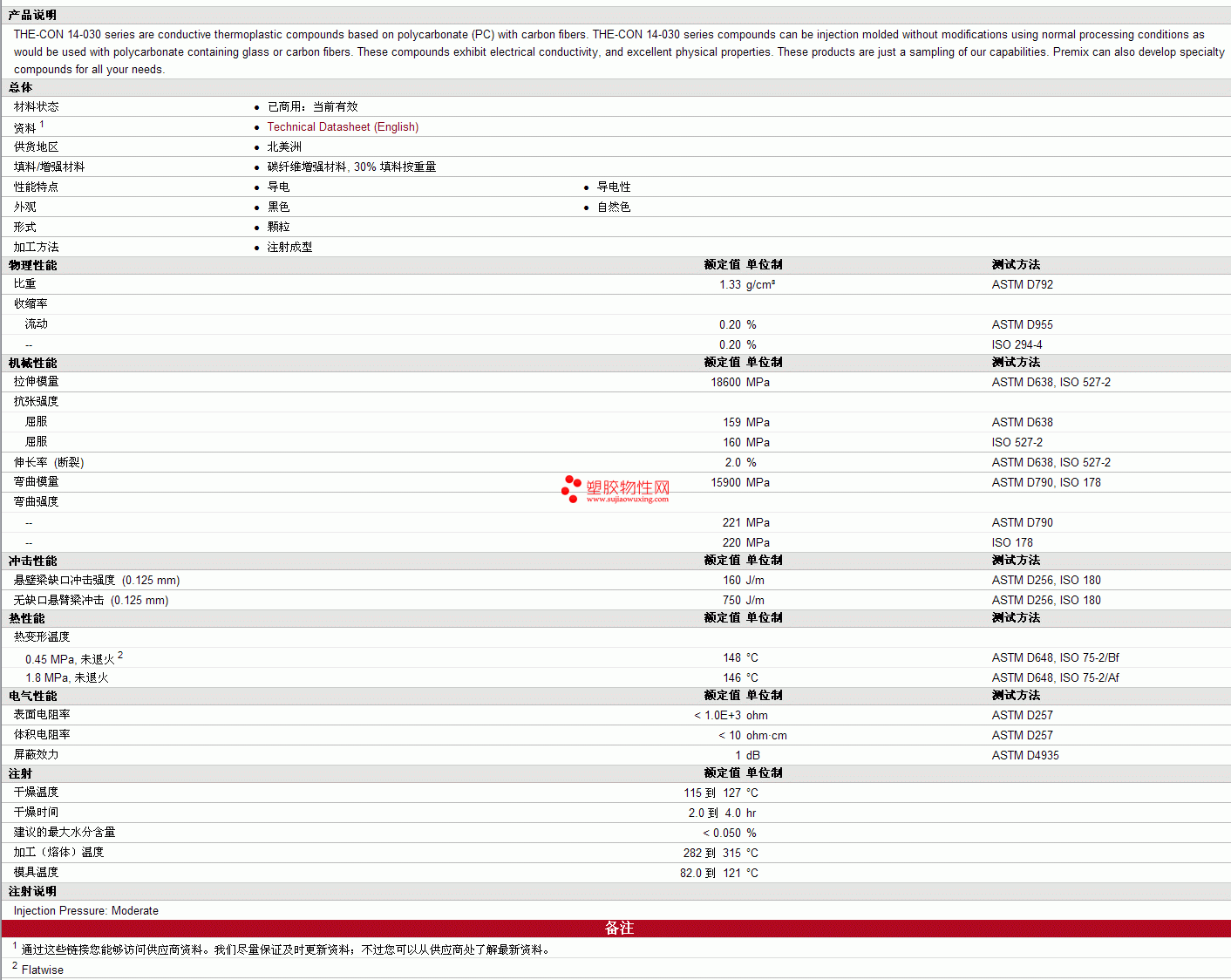This screenshot has height=980, width=1231.
Task: Click the 伸长率 (断裂) label
Action: pyautogui.click(x=49, y=463)
